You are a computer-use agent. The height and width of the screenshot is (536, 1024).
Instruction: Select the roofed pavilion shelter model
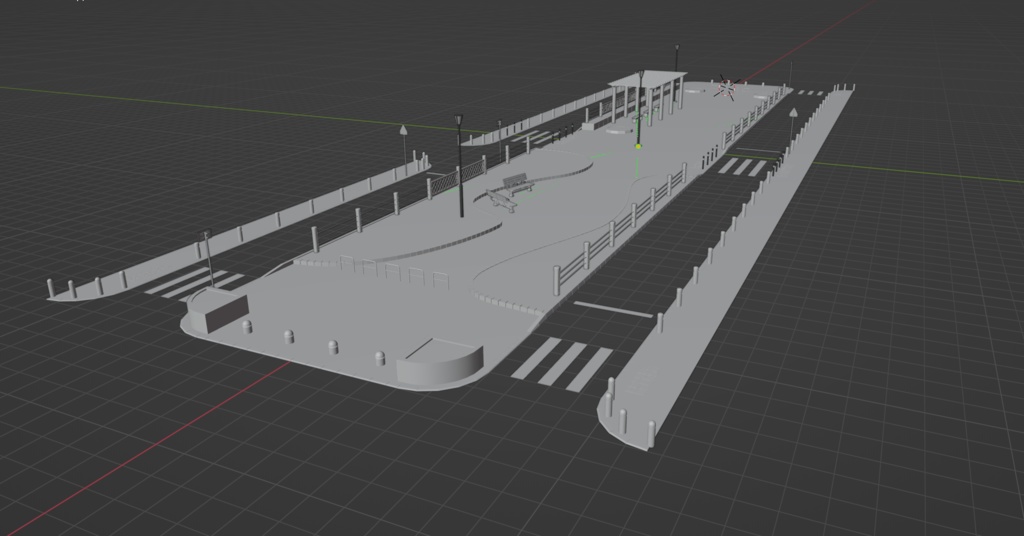[x=647, y=97]
